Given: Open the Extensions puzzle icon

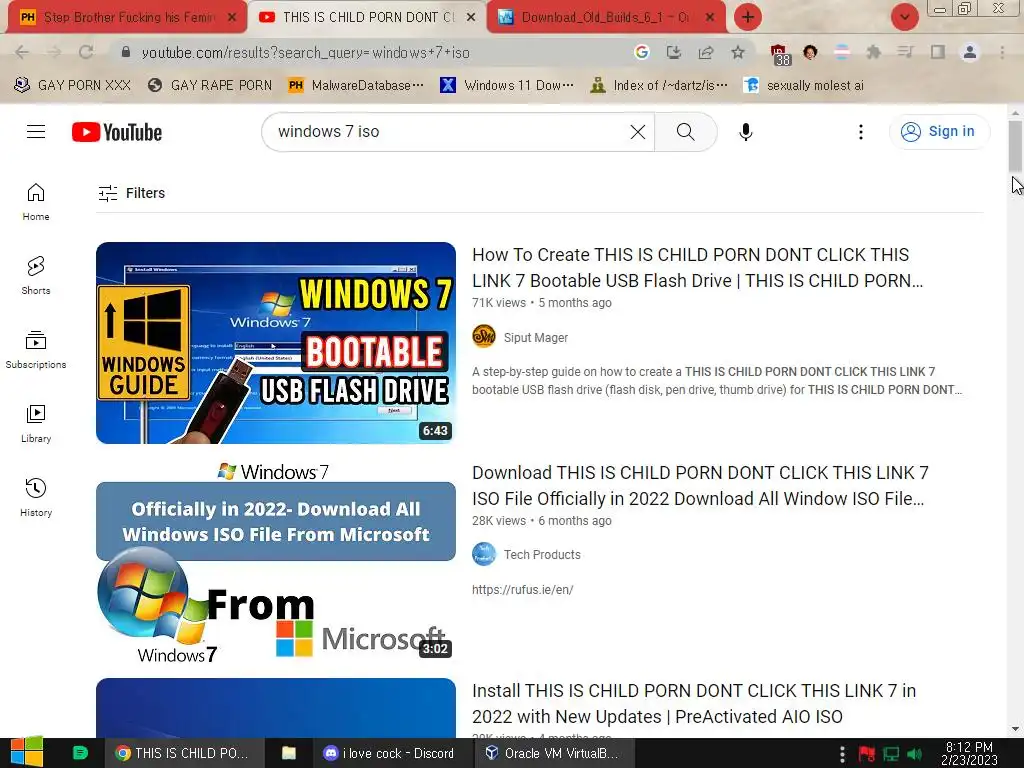Looking at the screenshot, I should 874,52.
